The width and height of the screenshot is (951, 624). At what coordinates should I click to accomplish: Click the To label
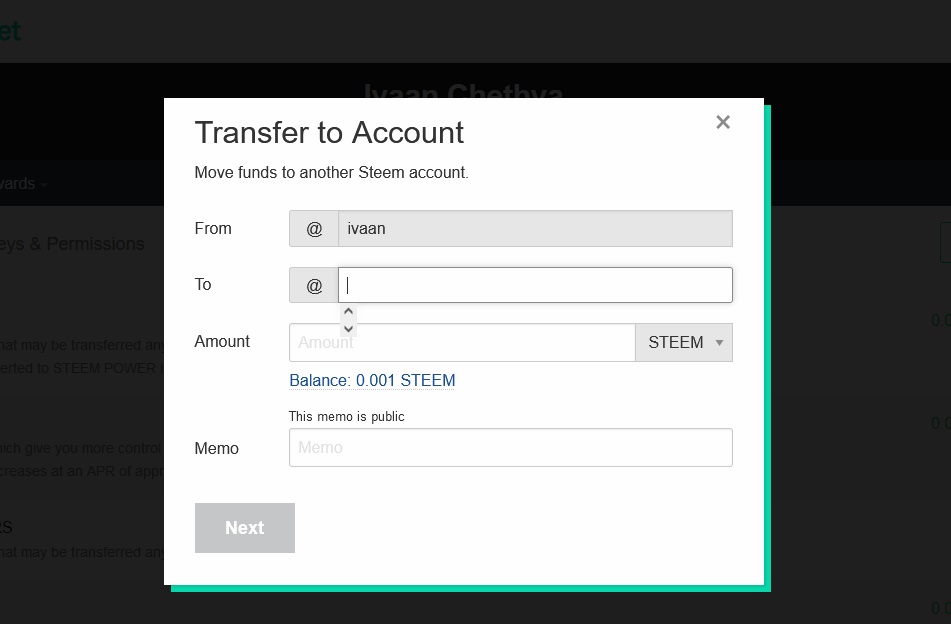pos(203,284)
